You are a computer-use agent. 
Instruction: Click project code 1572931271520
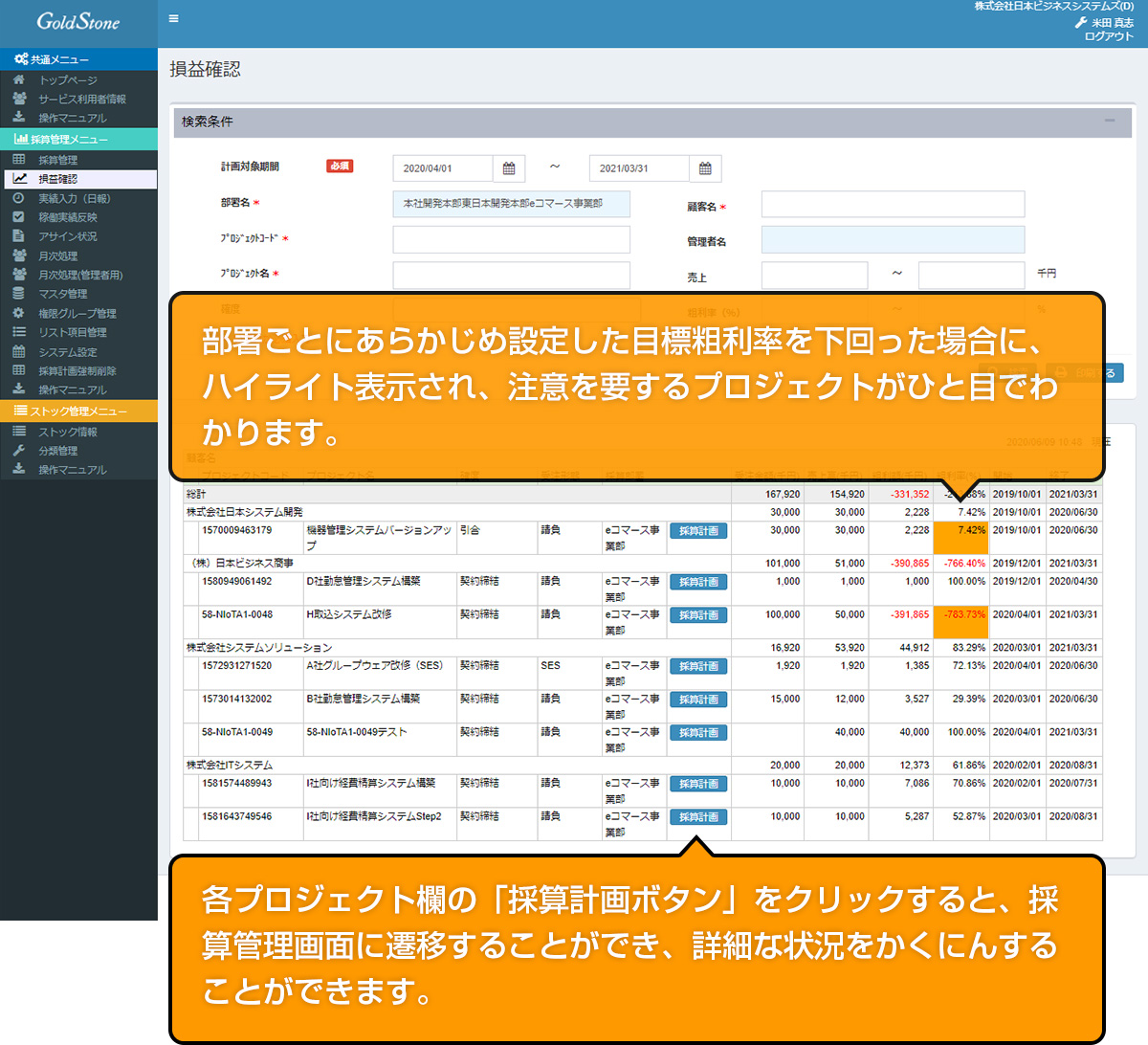236,665
